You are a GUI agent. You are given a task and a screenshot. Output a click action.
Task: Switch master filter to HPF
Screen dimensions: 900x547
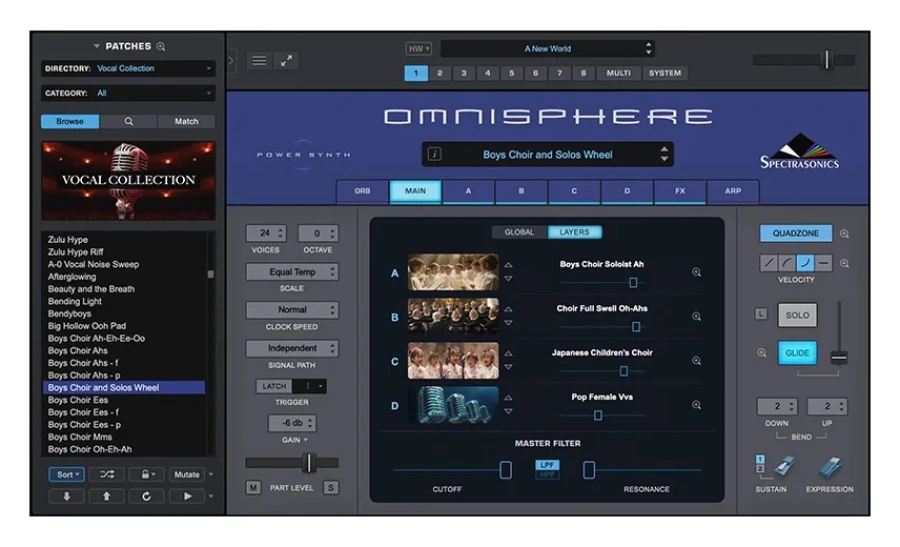click(x=548, y=474)
